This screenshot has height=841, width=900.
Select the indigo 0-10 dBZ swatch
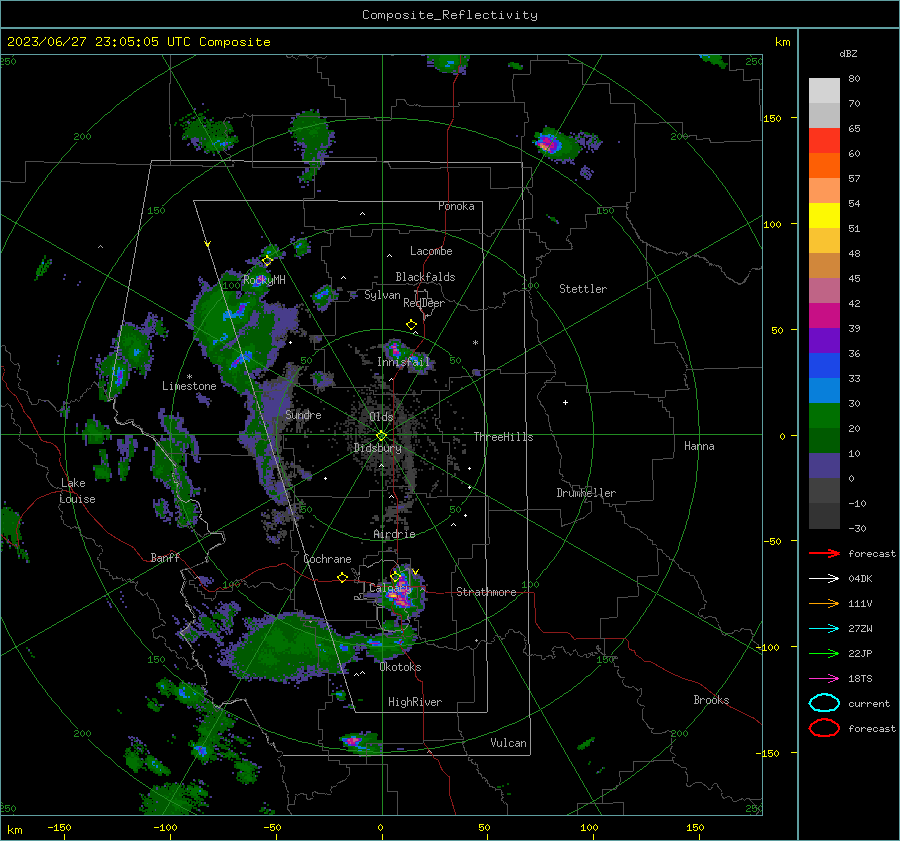tap(824, 466)
